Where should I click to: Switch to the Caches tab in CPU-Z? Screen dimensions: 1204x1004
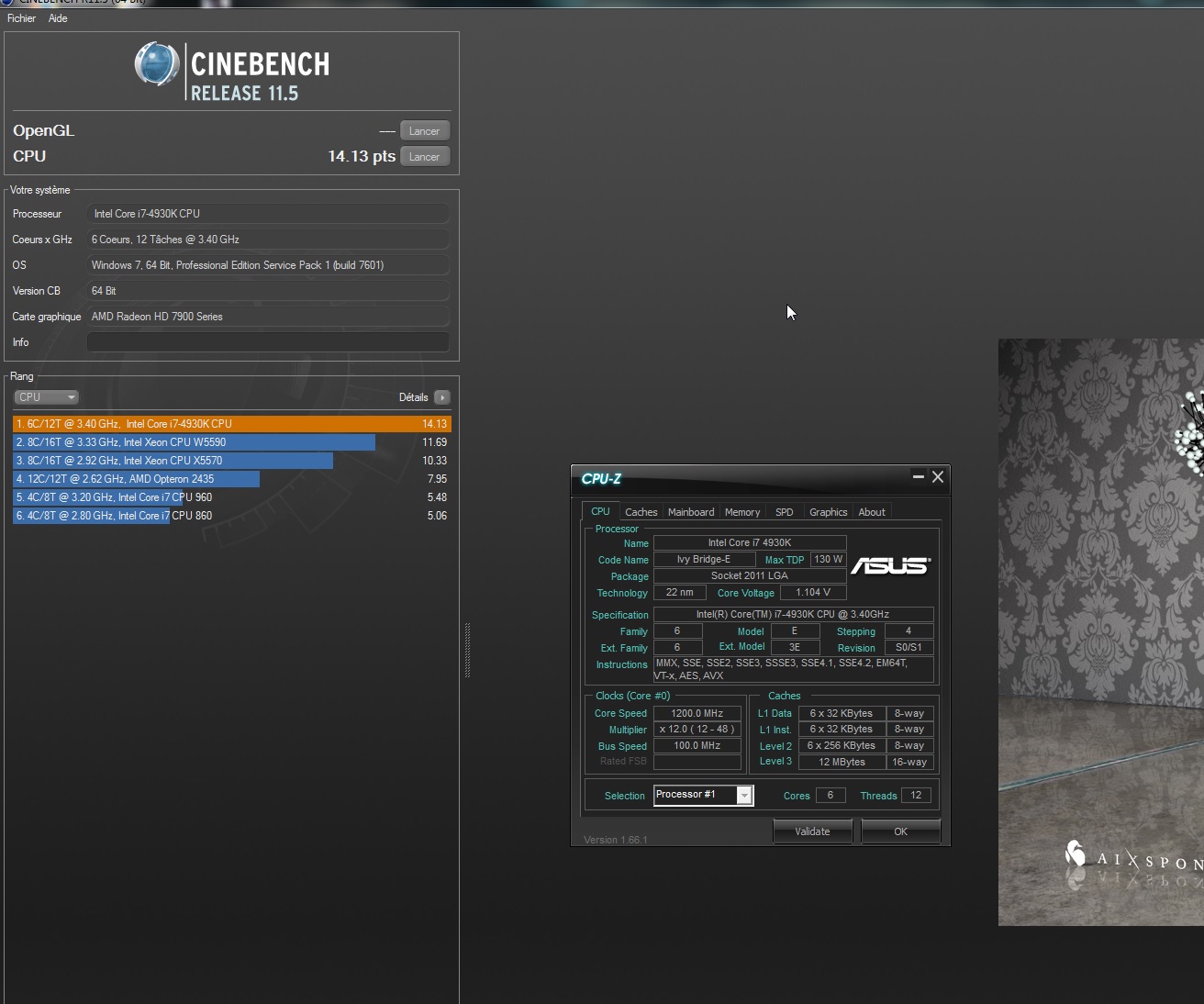(x=641, y=512)
